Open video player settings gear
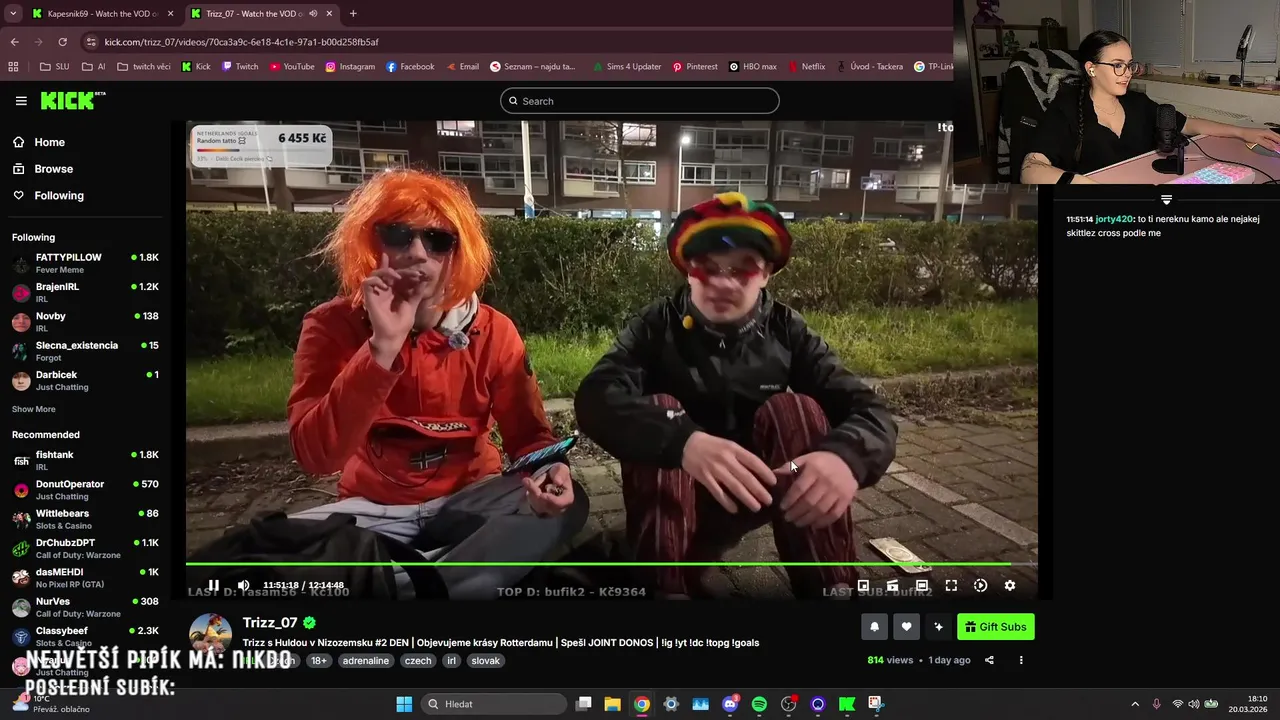This screenshot has width=1280, height=720. [x=1010, y=586]
